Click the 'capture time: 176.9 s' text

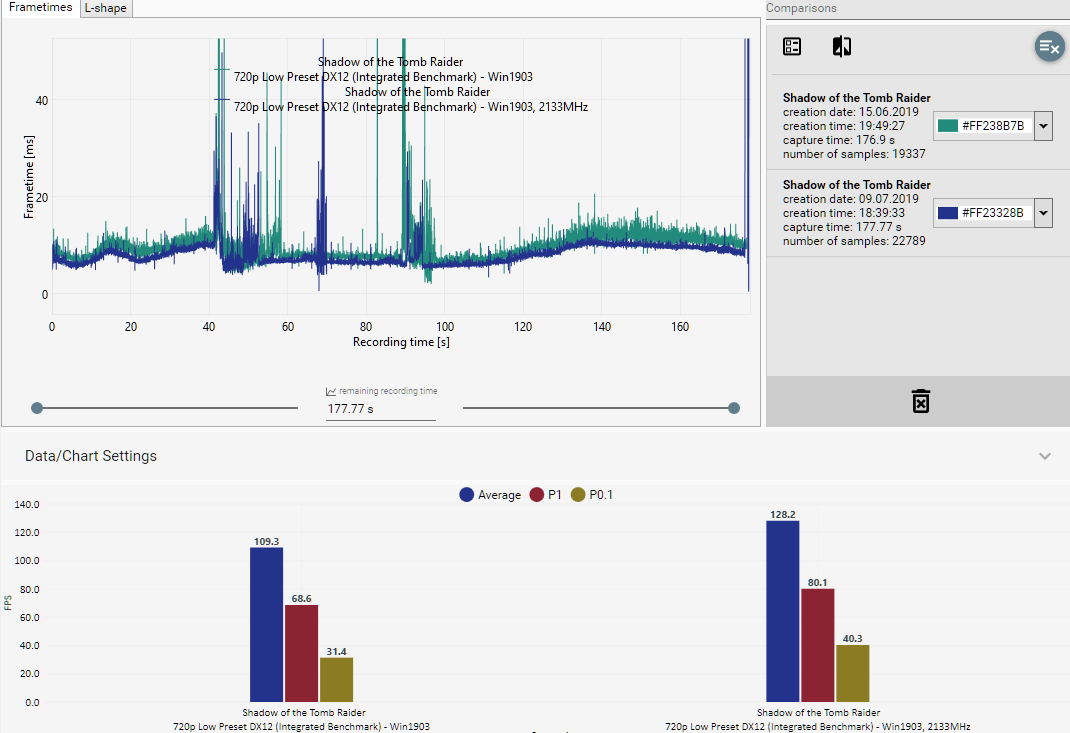click(x=839, y=140)
